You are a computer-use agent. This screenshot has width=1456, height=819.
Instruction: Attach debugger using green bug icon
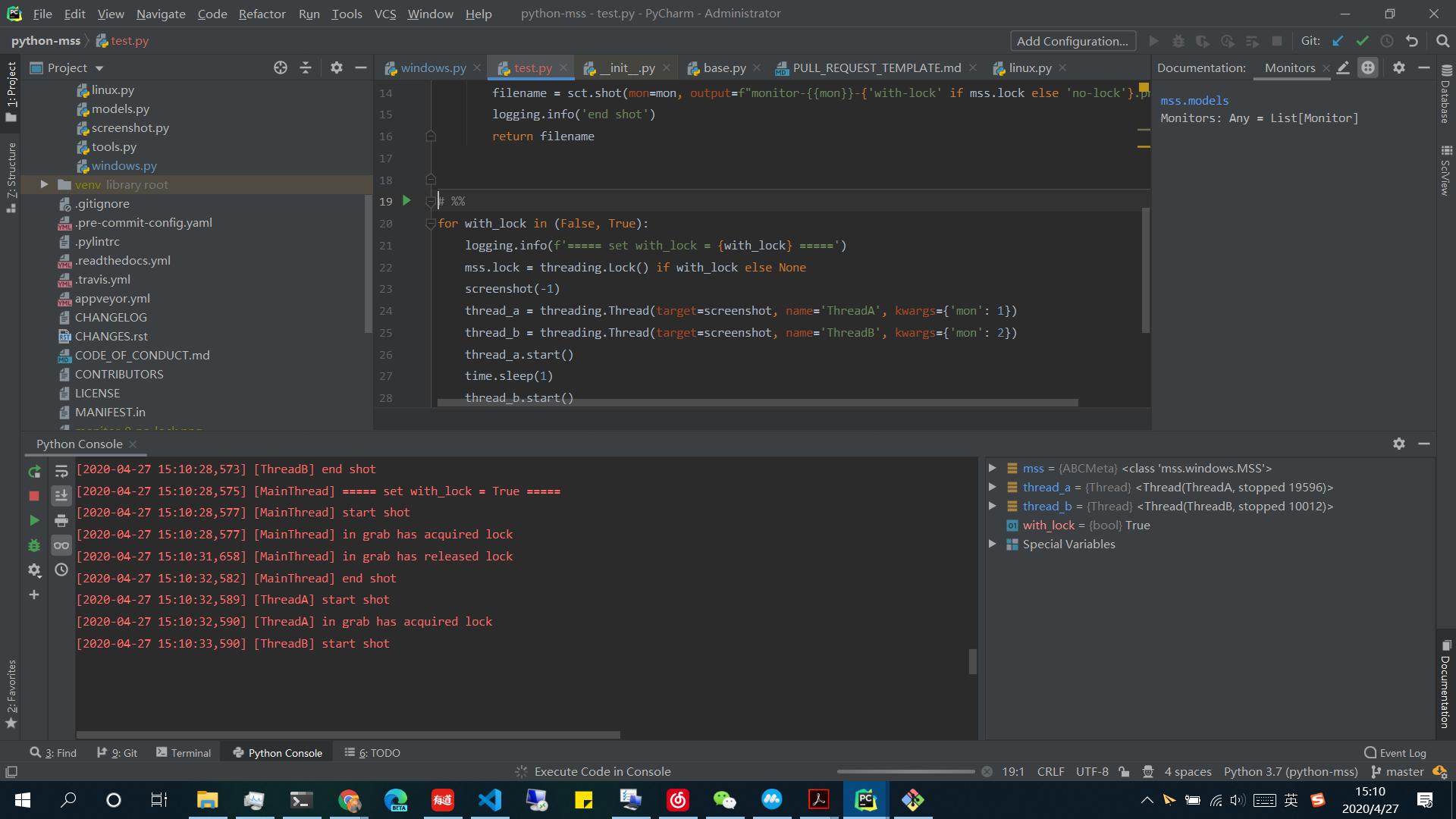[34, 545]
